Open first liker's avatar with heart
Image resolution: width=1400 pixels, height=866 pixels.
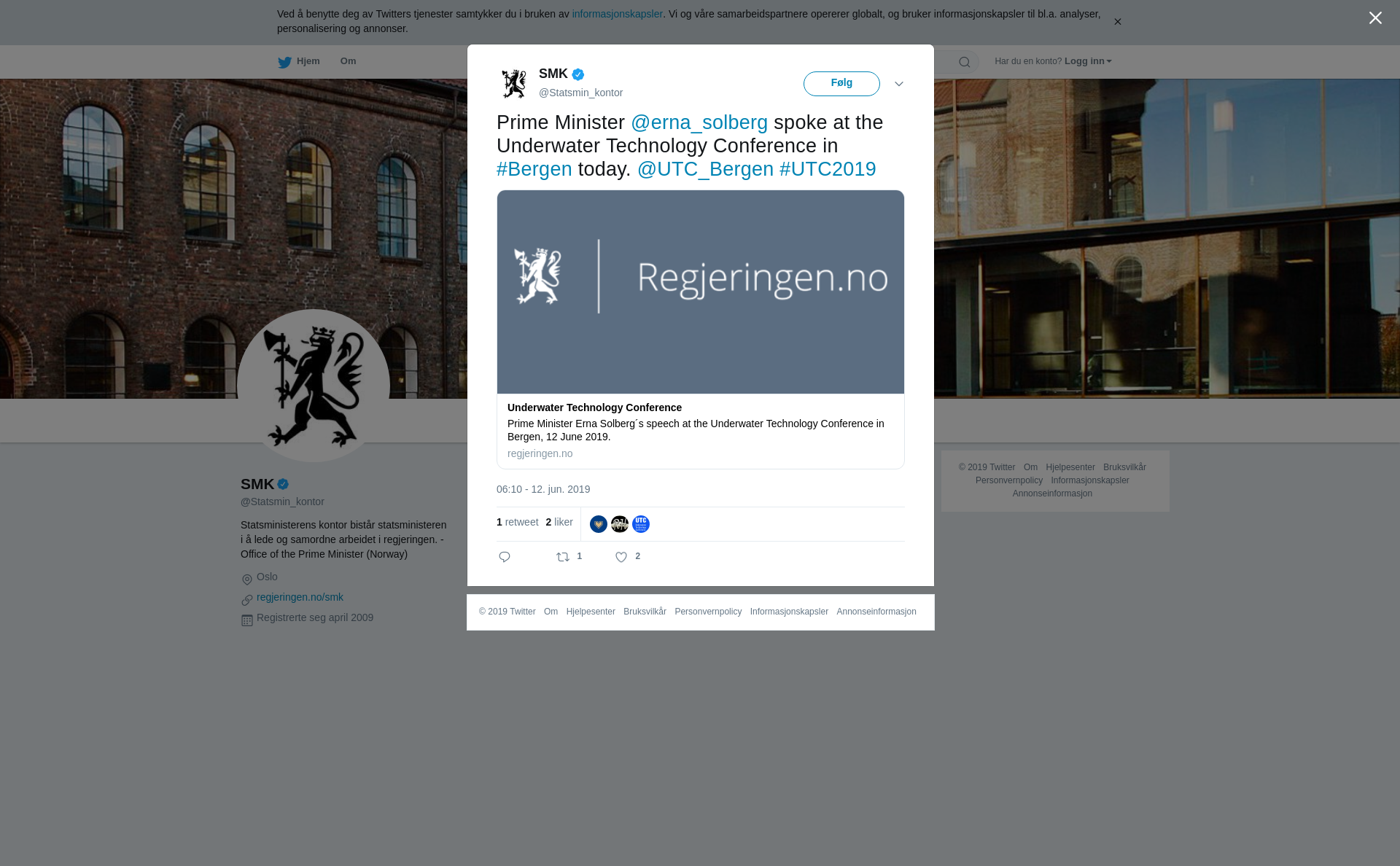pyautogui.click(x=599, y=524)
